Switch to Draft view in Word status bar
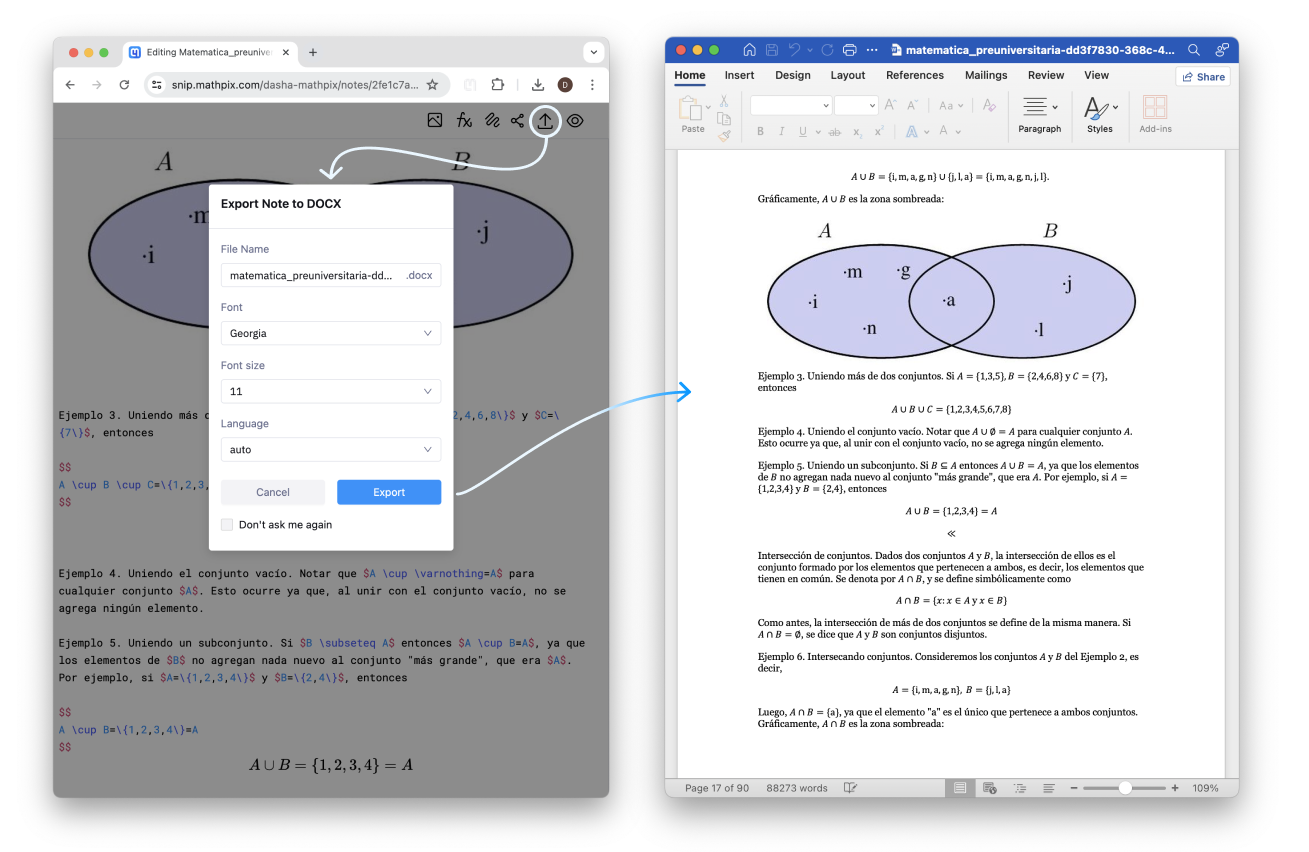 pos(1048,788)
